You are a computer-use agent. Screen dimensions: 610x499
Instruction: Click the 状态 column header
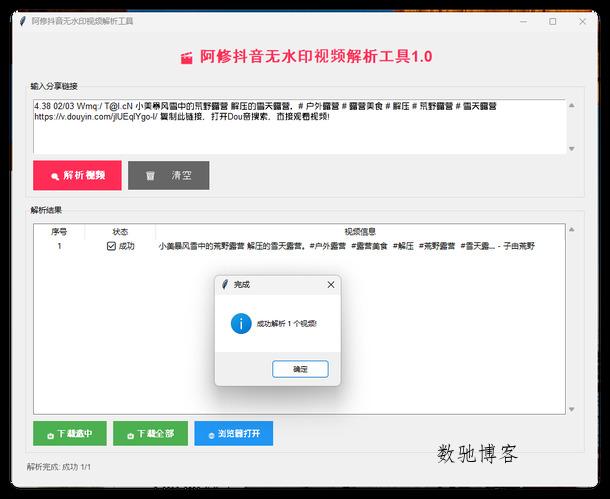click(x=120, y=232)
